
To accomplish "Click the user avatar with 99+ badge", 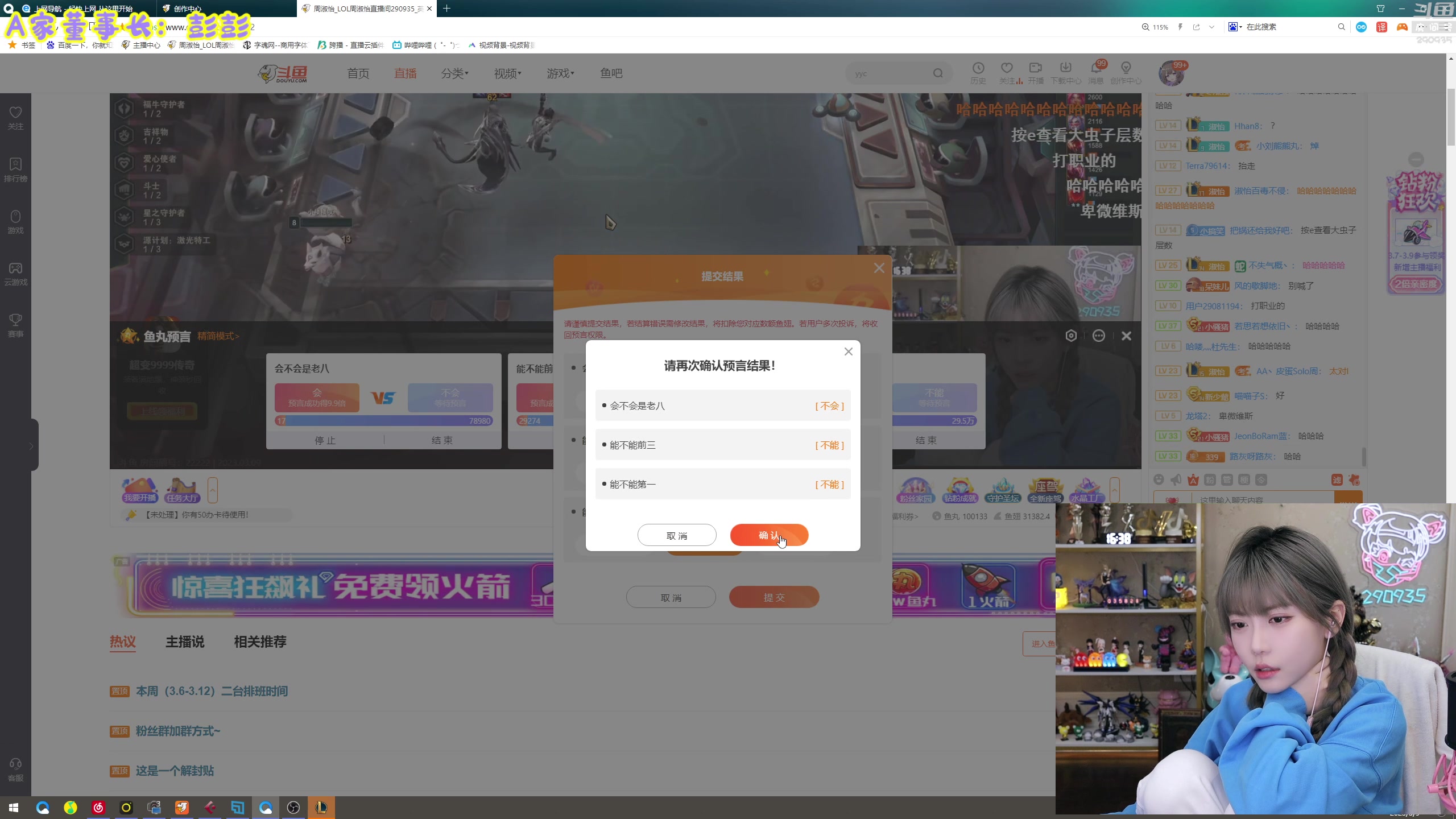I will pyautogui.click(x=1171, y=73).
